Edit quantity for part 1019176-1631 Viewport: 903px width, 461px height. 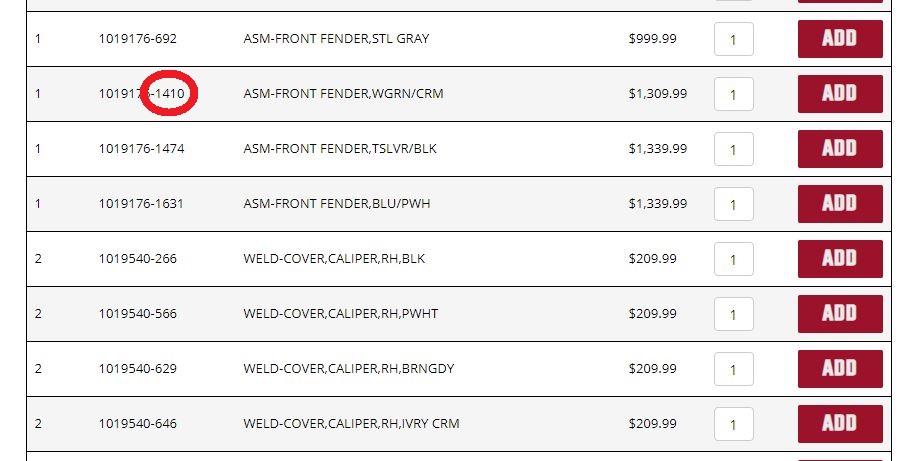[733, 205]
